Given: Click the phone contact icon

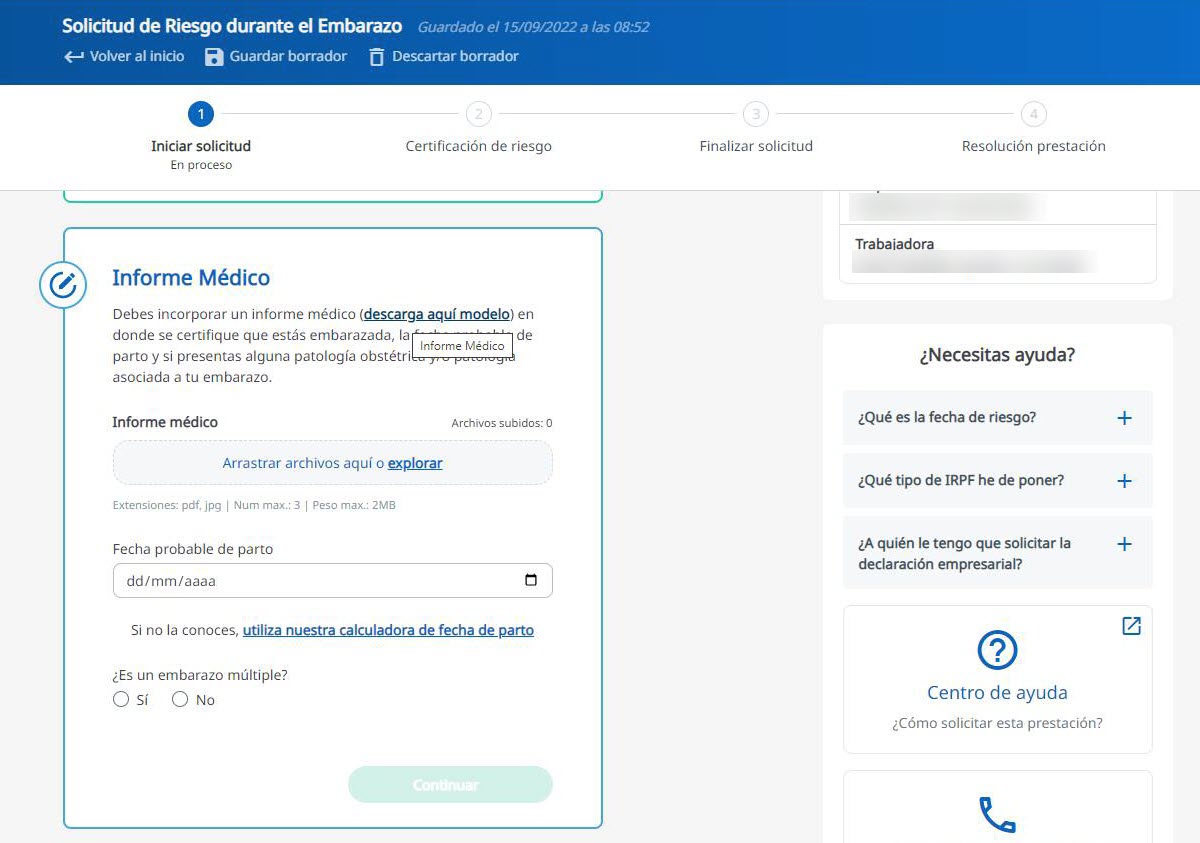Looking at the screenshot, I should [x=997, y=814].
